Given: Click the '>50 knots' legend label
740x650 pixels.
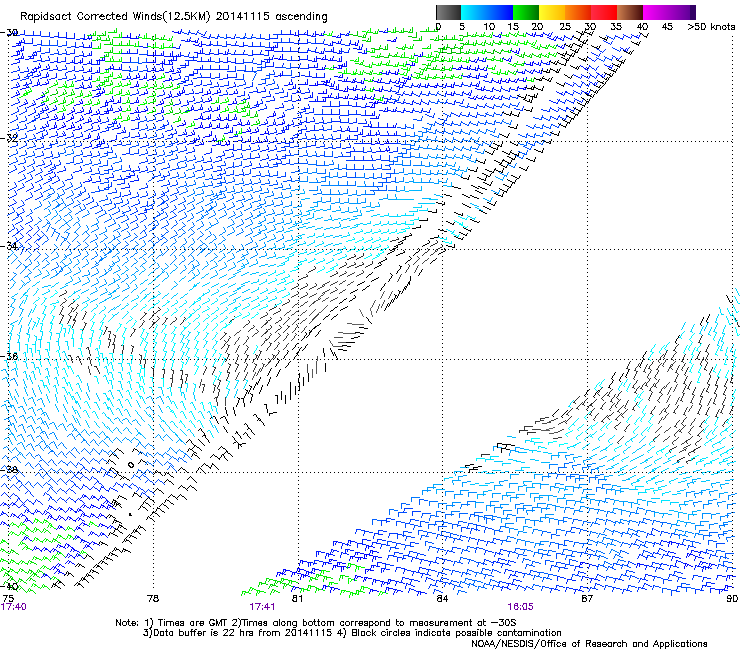Looking at the screenshot, I should [711, 27].
